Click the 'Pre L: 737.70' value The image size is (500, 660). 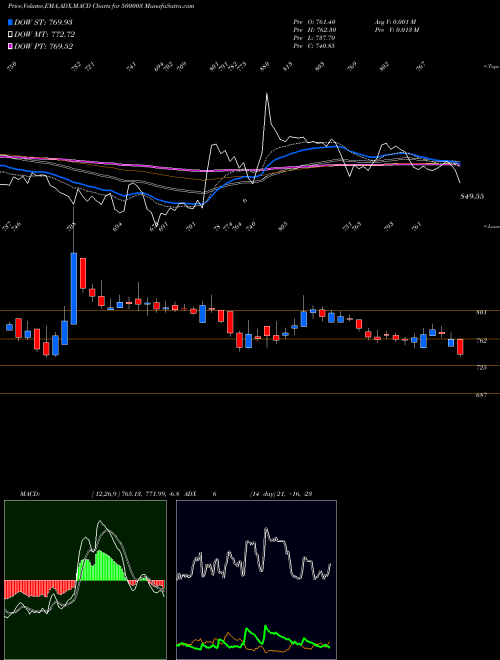coord(314,38)
